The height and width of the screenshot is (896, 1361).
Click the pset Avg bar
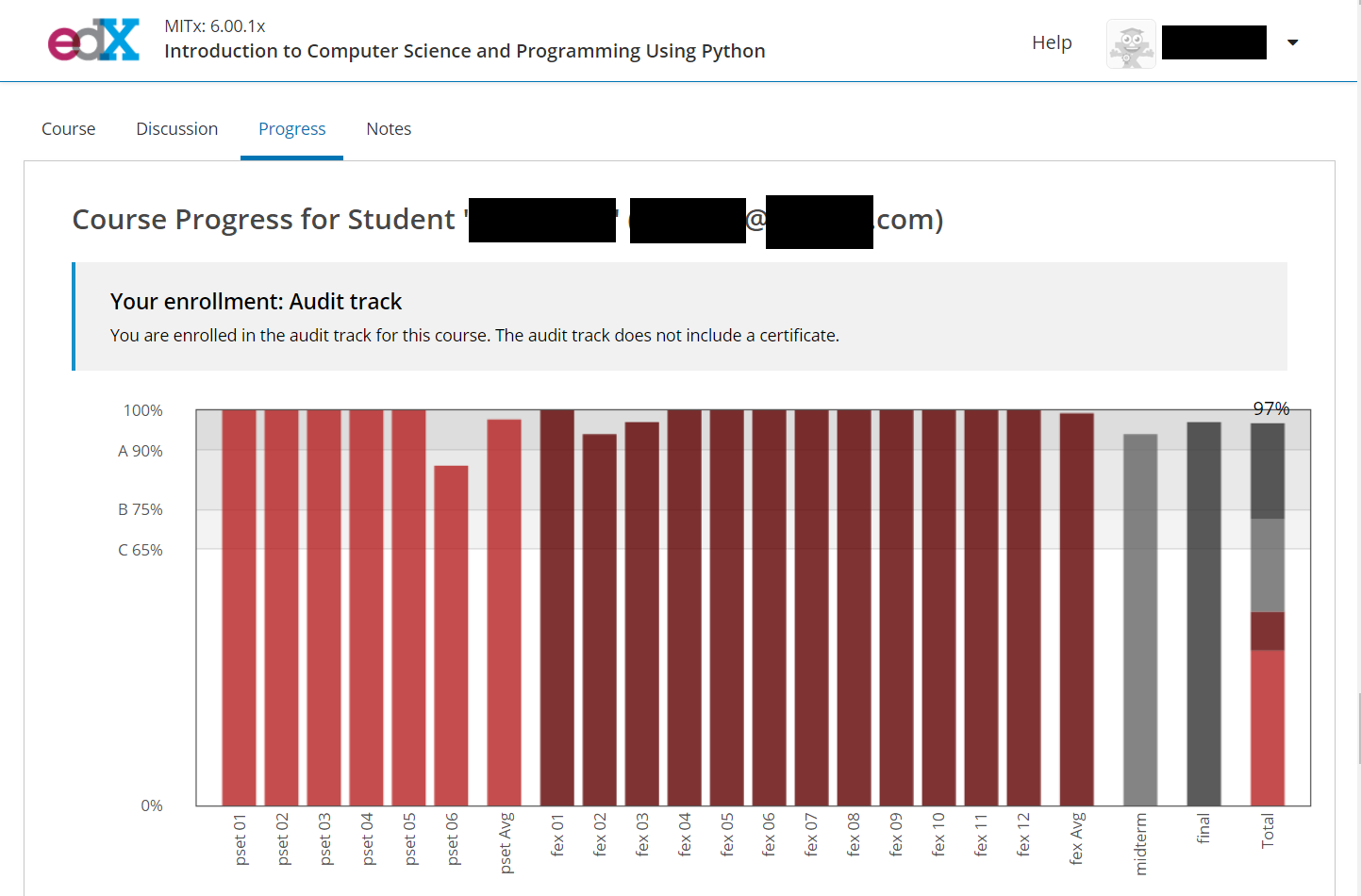(x=504, y=612)
